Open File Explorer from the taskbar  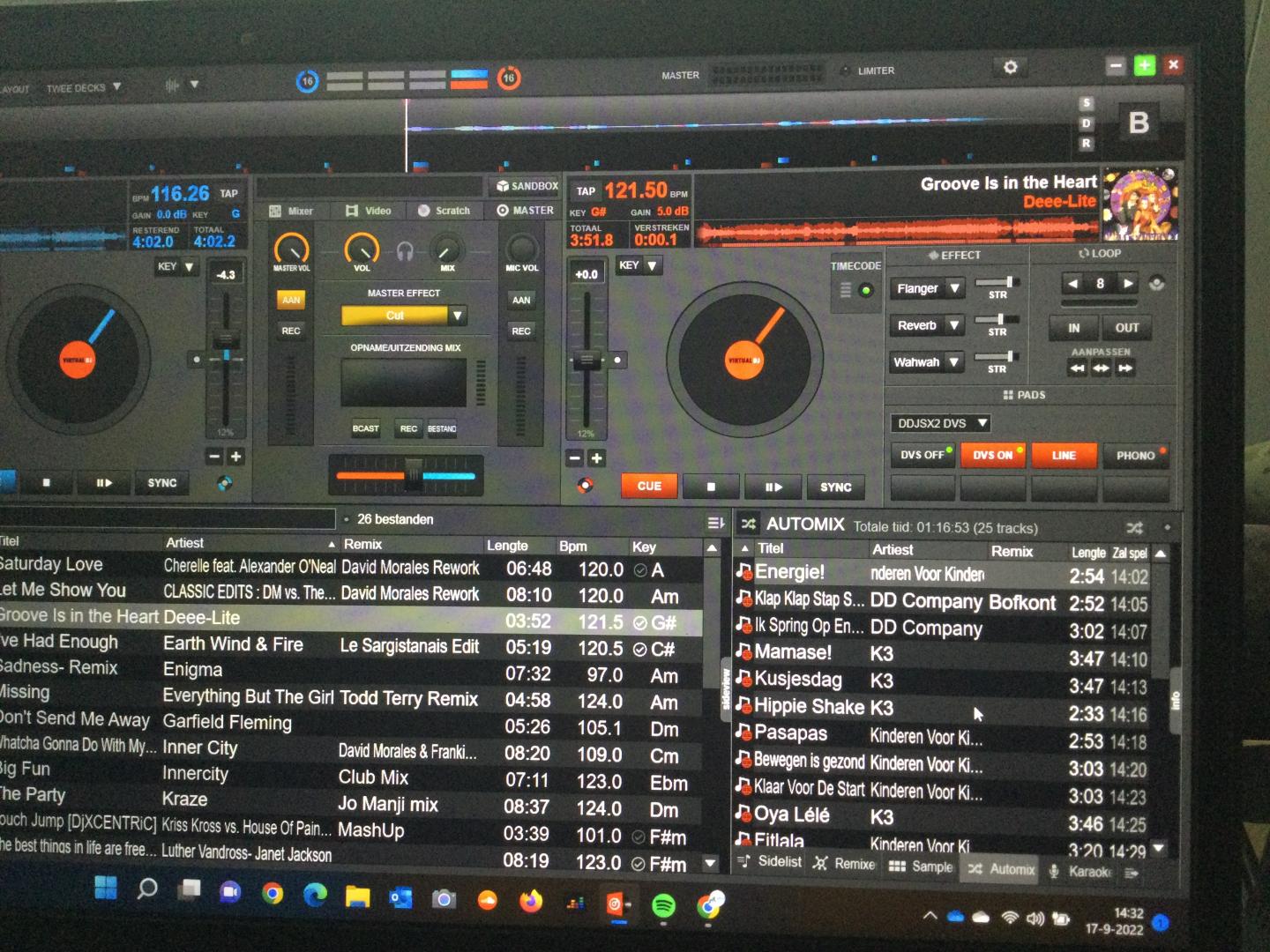357,896
